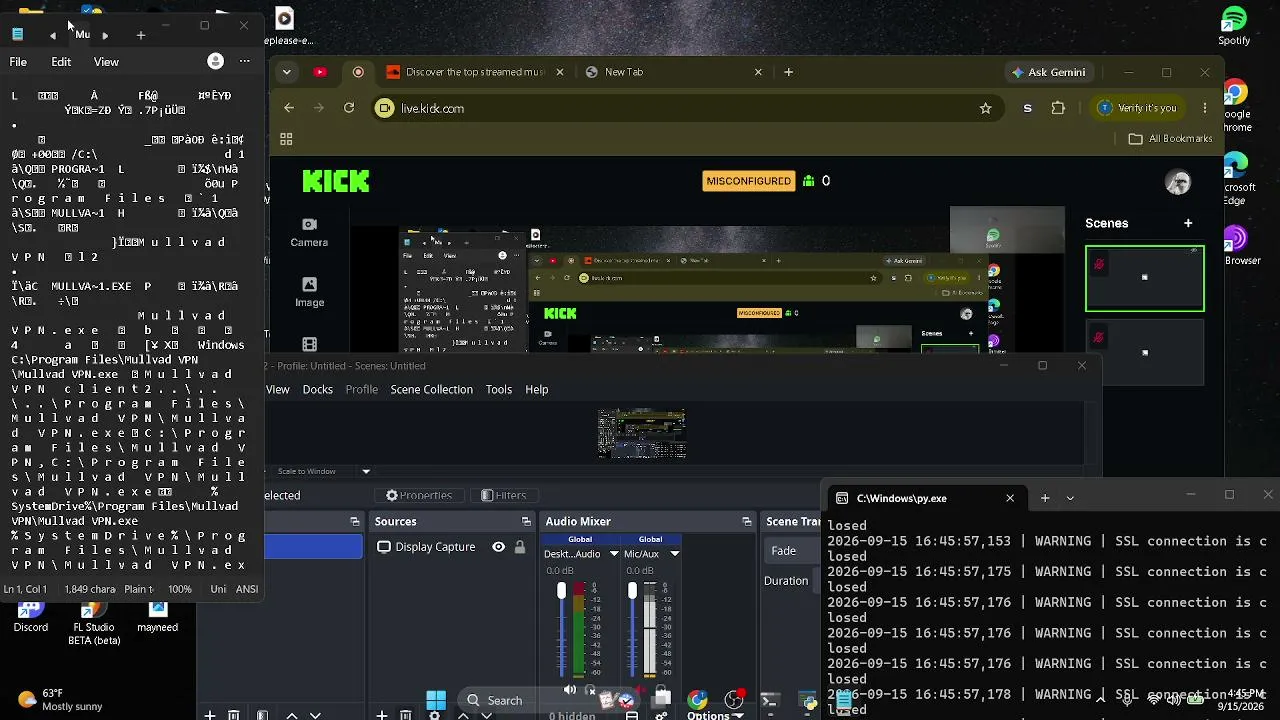This screenshot has height=720, width=1280.
Task: Open Notepad File menu
Action: point(18,62)
